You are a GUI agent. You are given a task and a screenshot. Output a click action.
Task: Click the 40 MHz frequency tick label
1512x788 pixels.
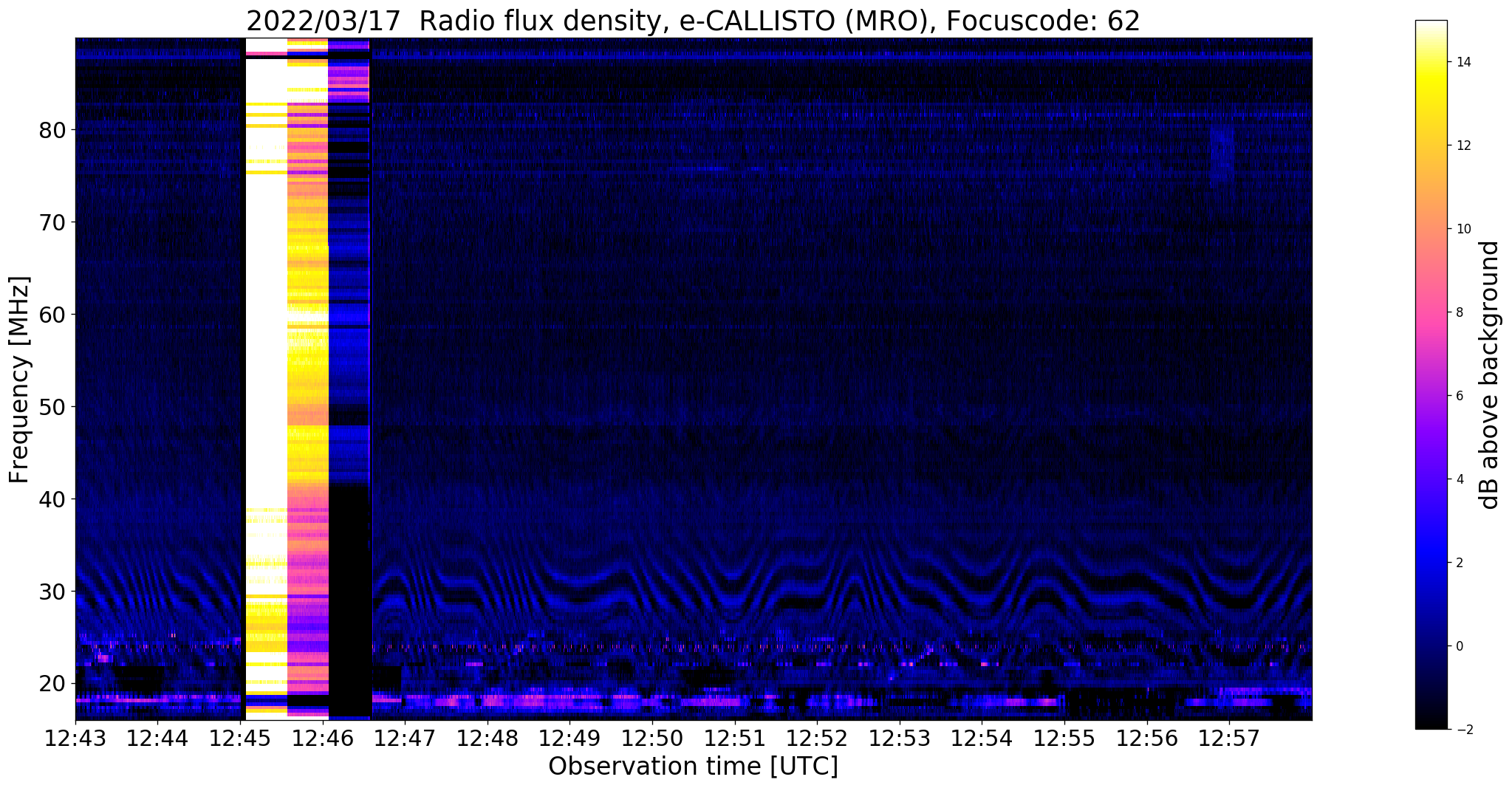coord(52,499)
